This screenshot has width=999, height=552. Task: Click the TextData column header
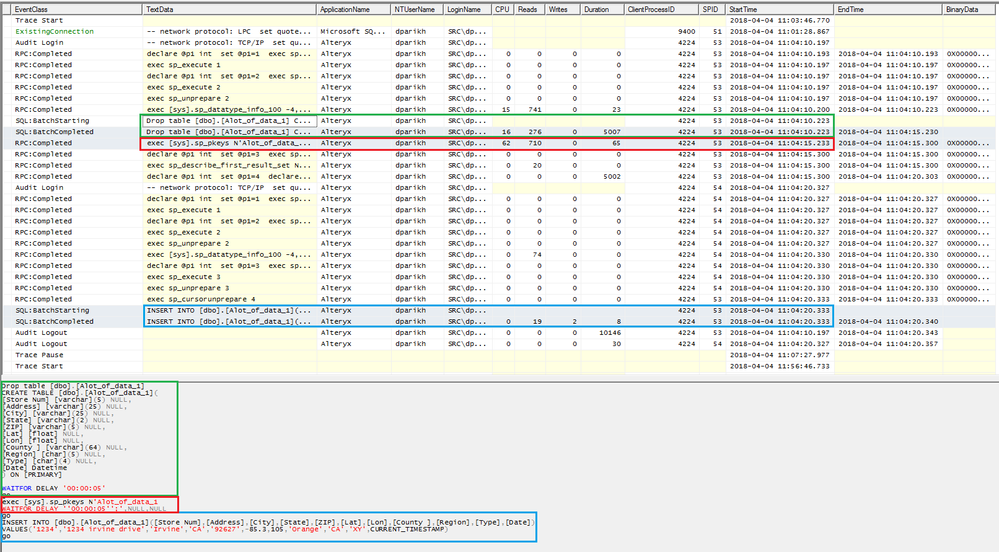click(229, 10)
